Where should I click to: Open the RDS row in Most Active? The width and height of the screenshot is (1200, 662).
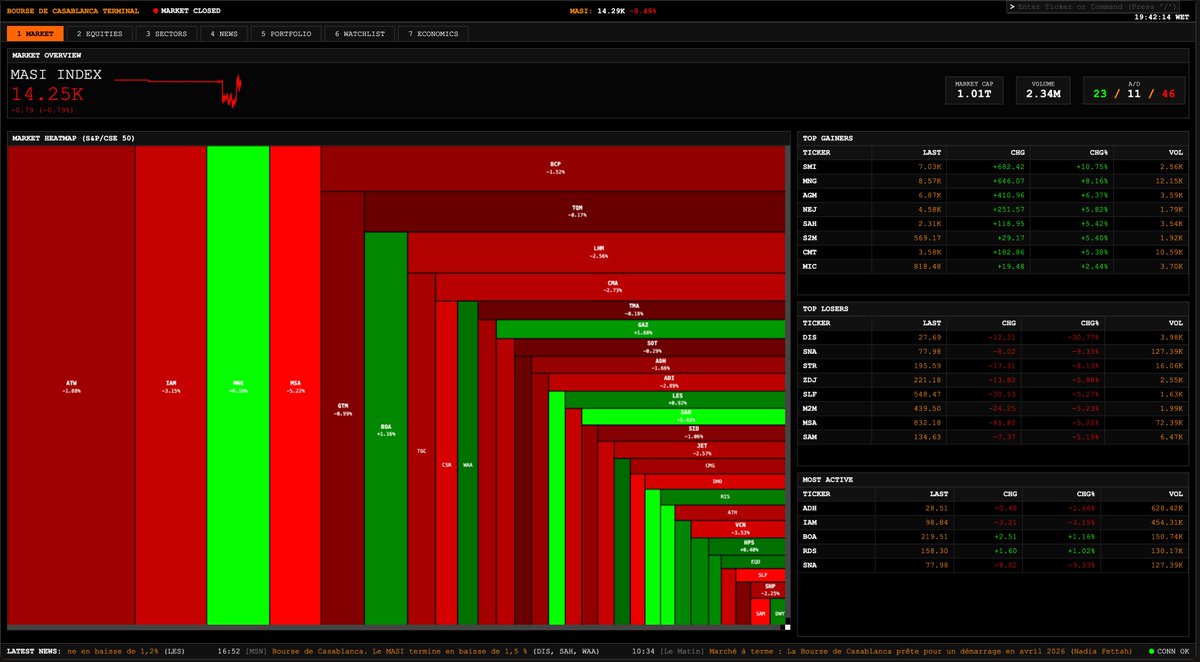(x=995, y=551)
